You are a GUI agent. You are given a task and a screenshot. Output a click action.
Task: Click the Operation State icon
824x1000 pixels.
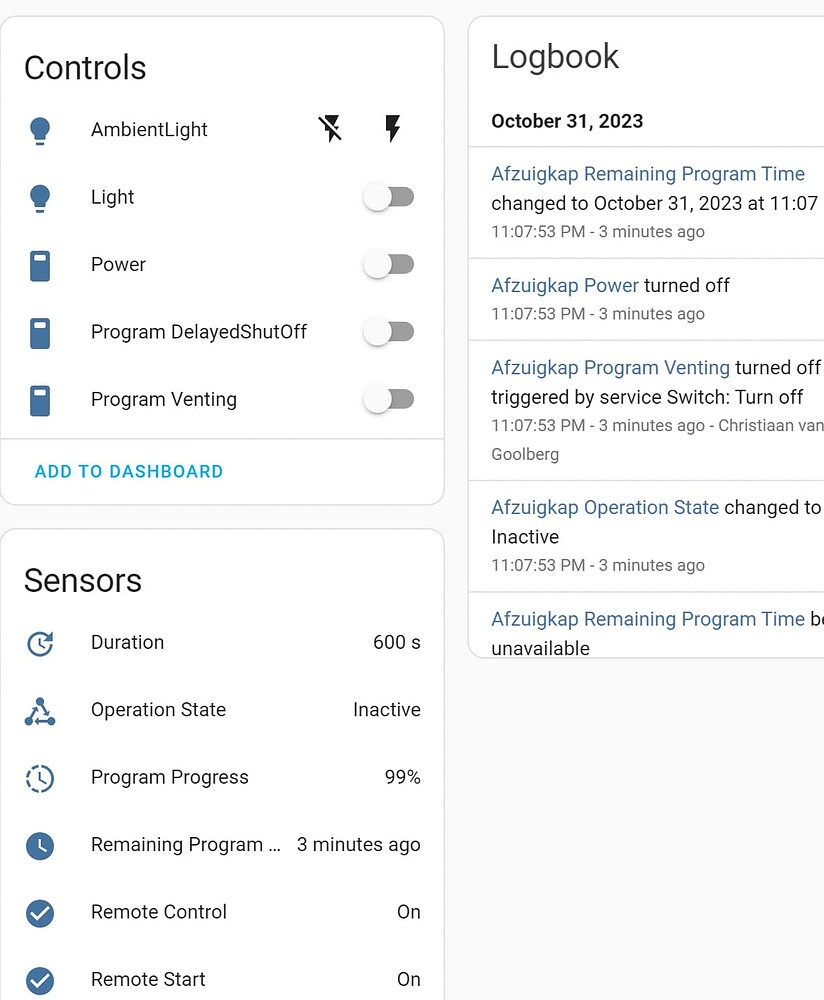pos(40,711)
